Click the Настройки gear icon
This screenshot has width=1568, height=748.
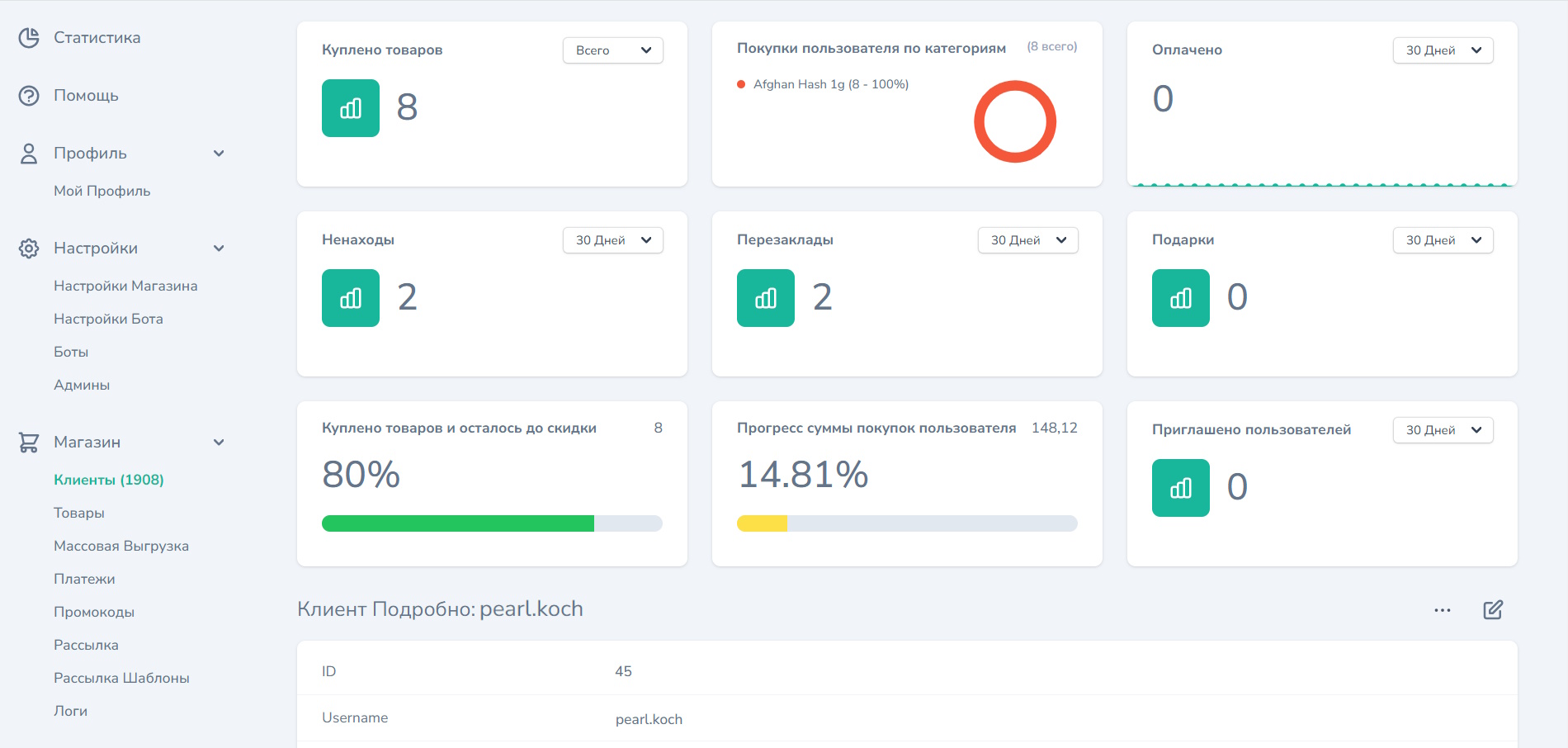[x=29, y=249]
